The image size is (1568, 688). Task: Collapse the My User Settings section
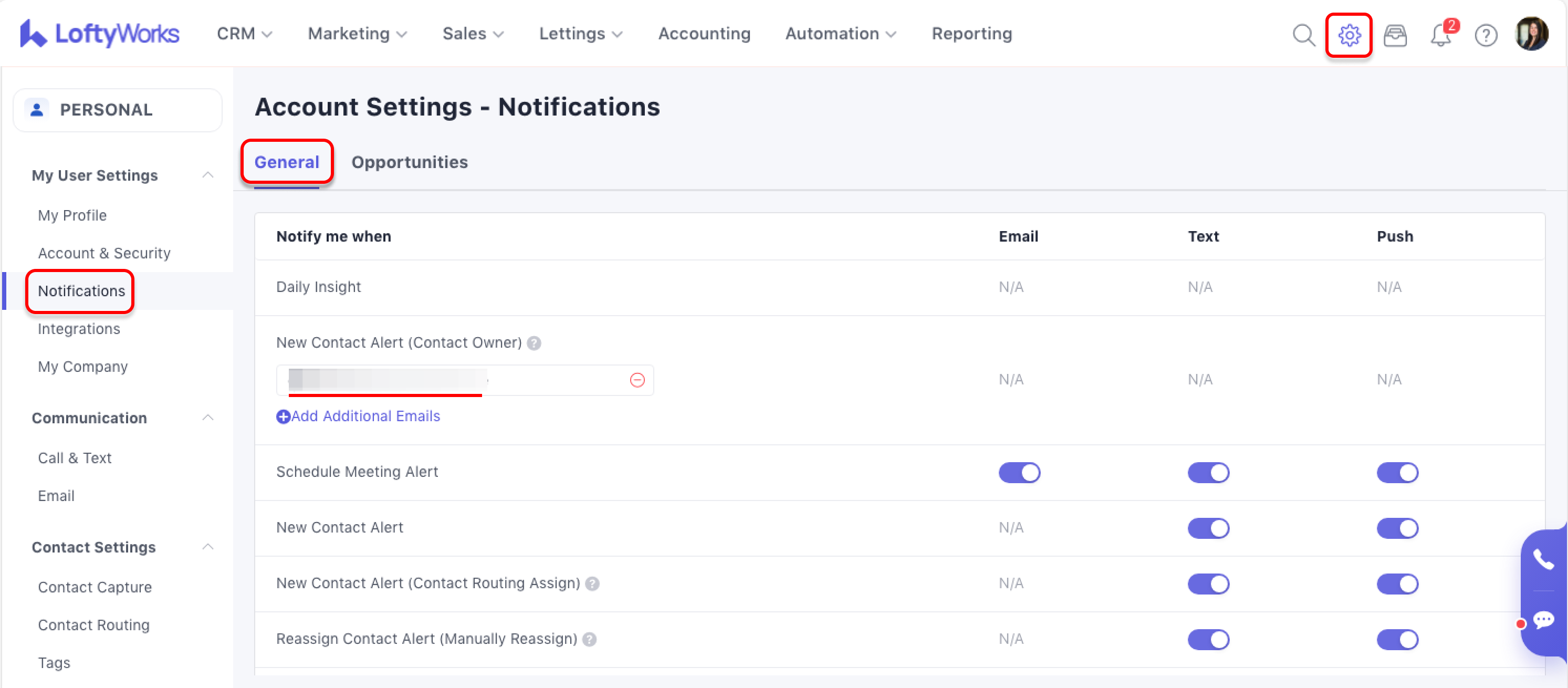[207, 175]
